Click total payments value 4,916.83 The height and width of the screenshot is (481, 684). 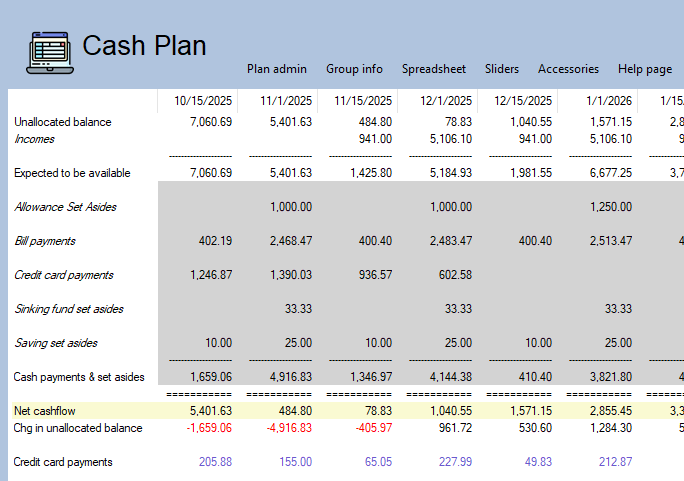291,377
